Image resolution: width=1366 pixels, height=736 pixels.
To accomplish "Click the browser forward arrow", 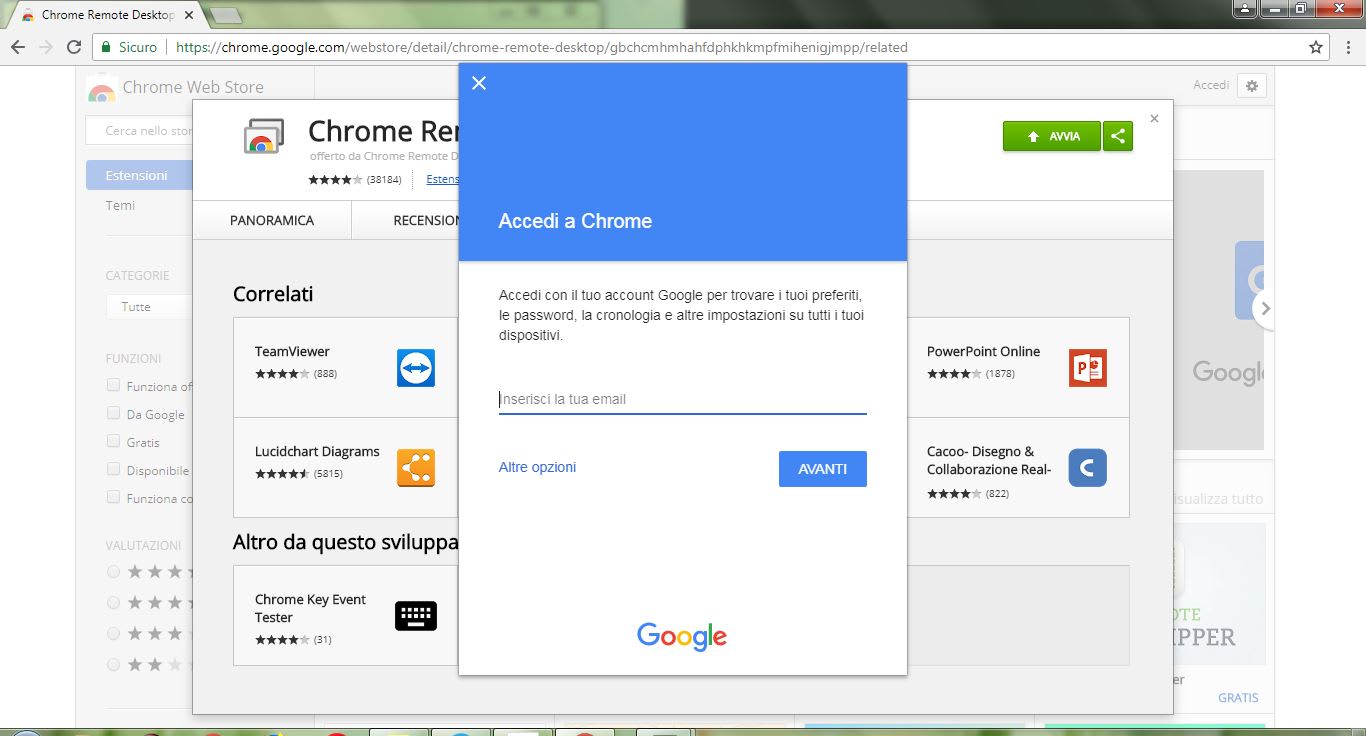I will (x=46, y=47).
